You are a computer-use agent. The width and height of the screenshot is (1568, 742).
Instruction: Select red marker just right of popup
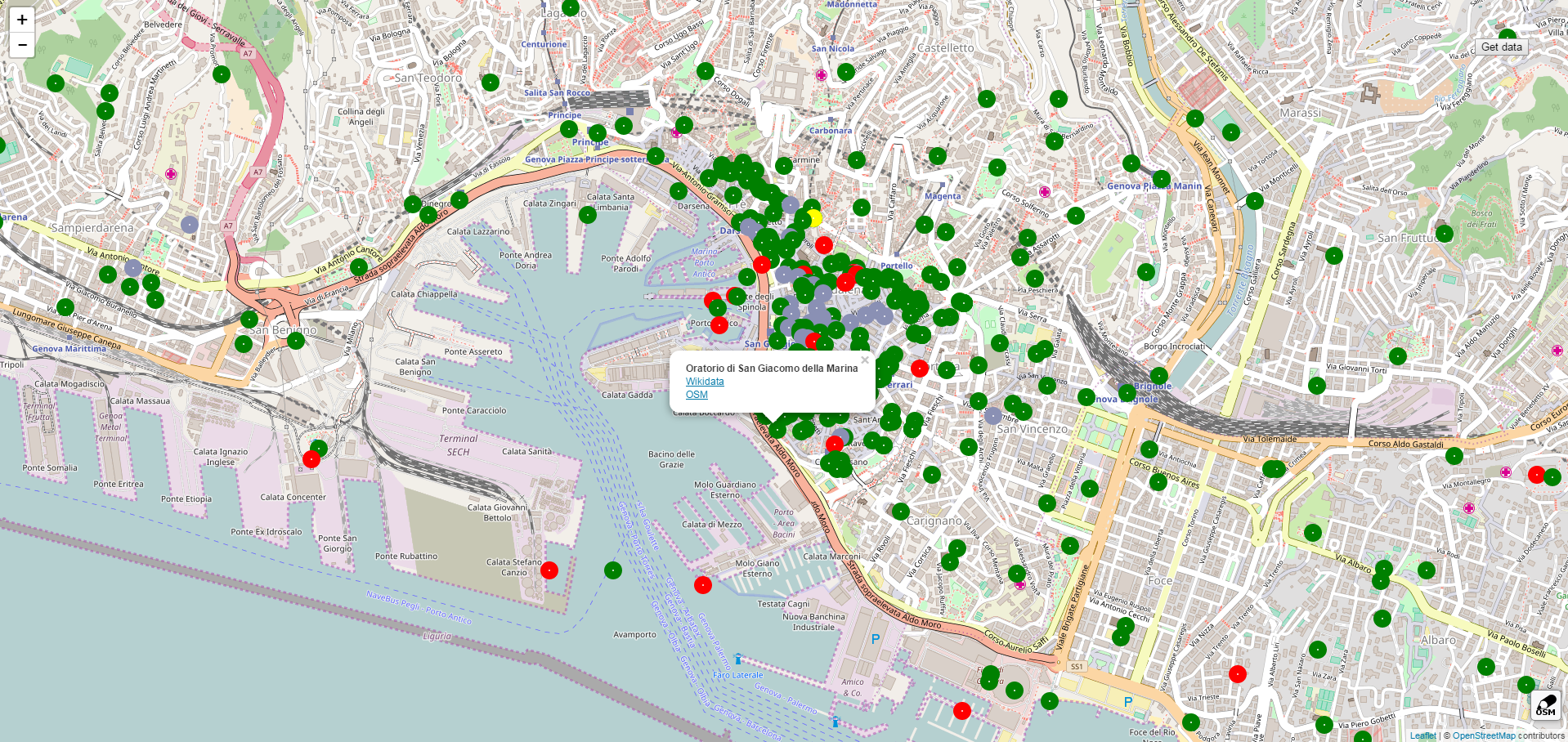920,369
